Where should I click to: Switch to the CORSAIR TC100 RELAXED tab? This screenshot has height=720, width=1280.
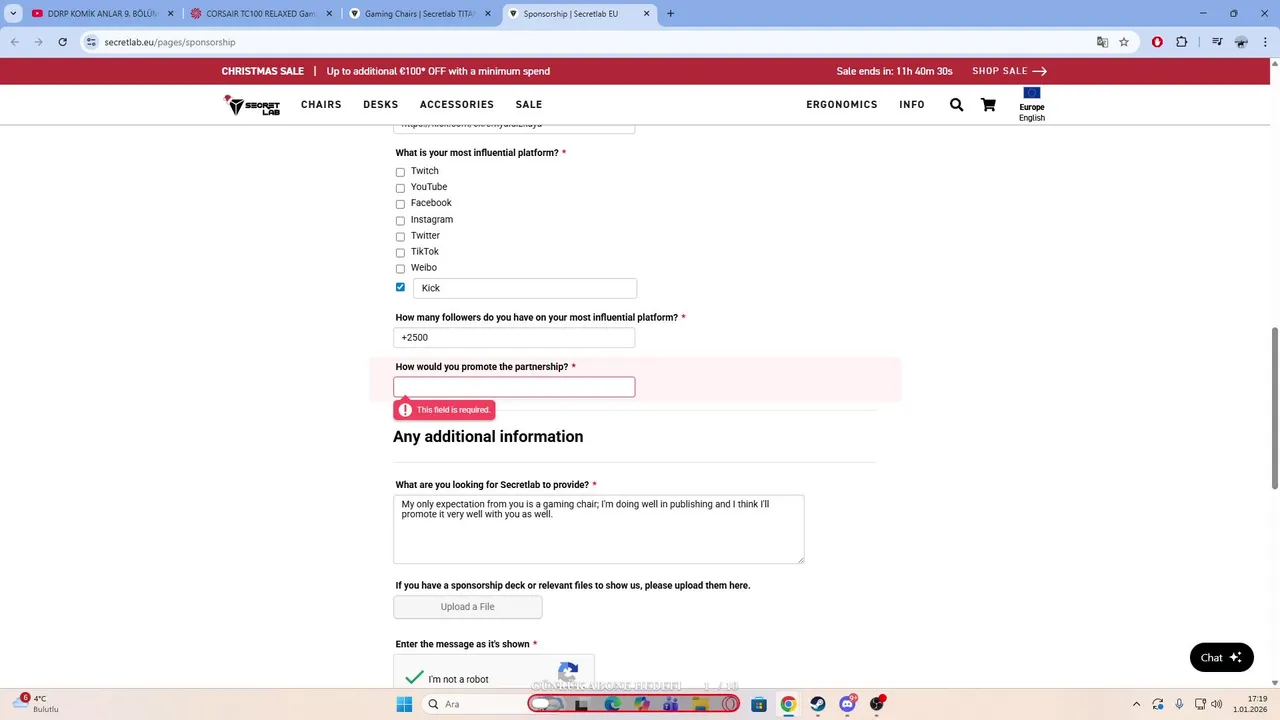coord(262,14)
